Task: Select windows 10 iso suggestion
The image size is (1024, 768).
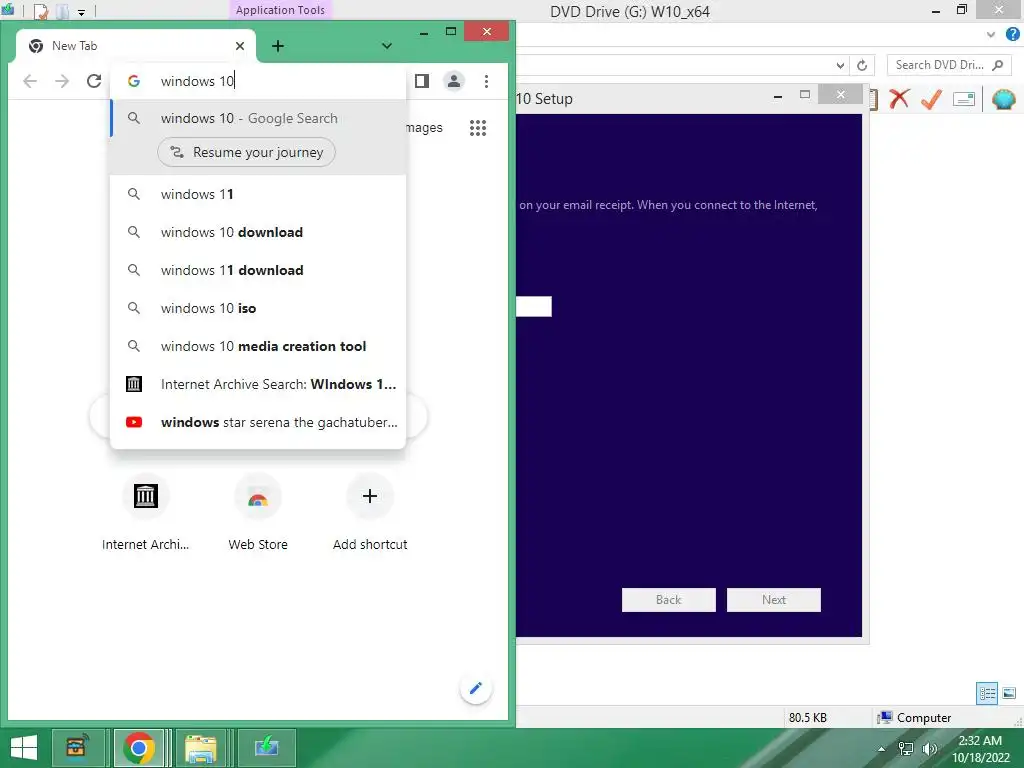Action: tap(258, 308)
